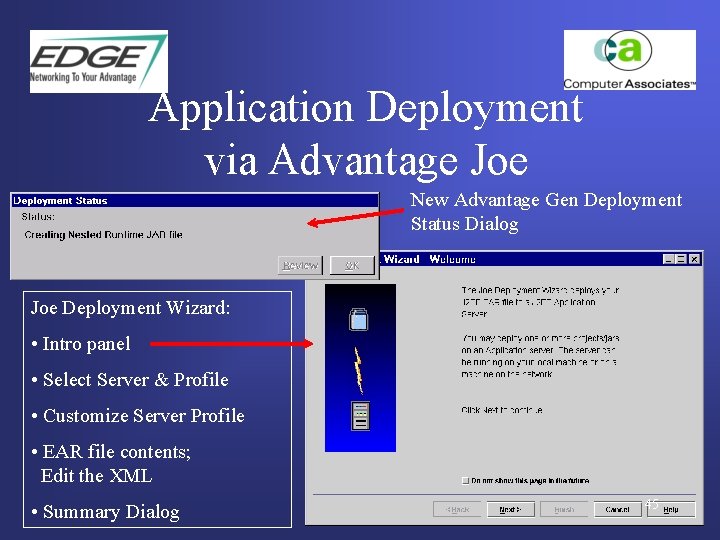Click the 'Intro panel' bullet text
Image resolution: width=720 pixels, height=540 pixels.
[x=86, y=344]
